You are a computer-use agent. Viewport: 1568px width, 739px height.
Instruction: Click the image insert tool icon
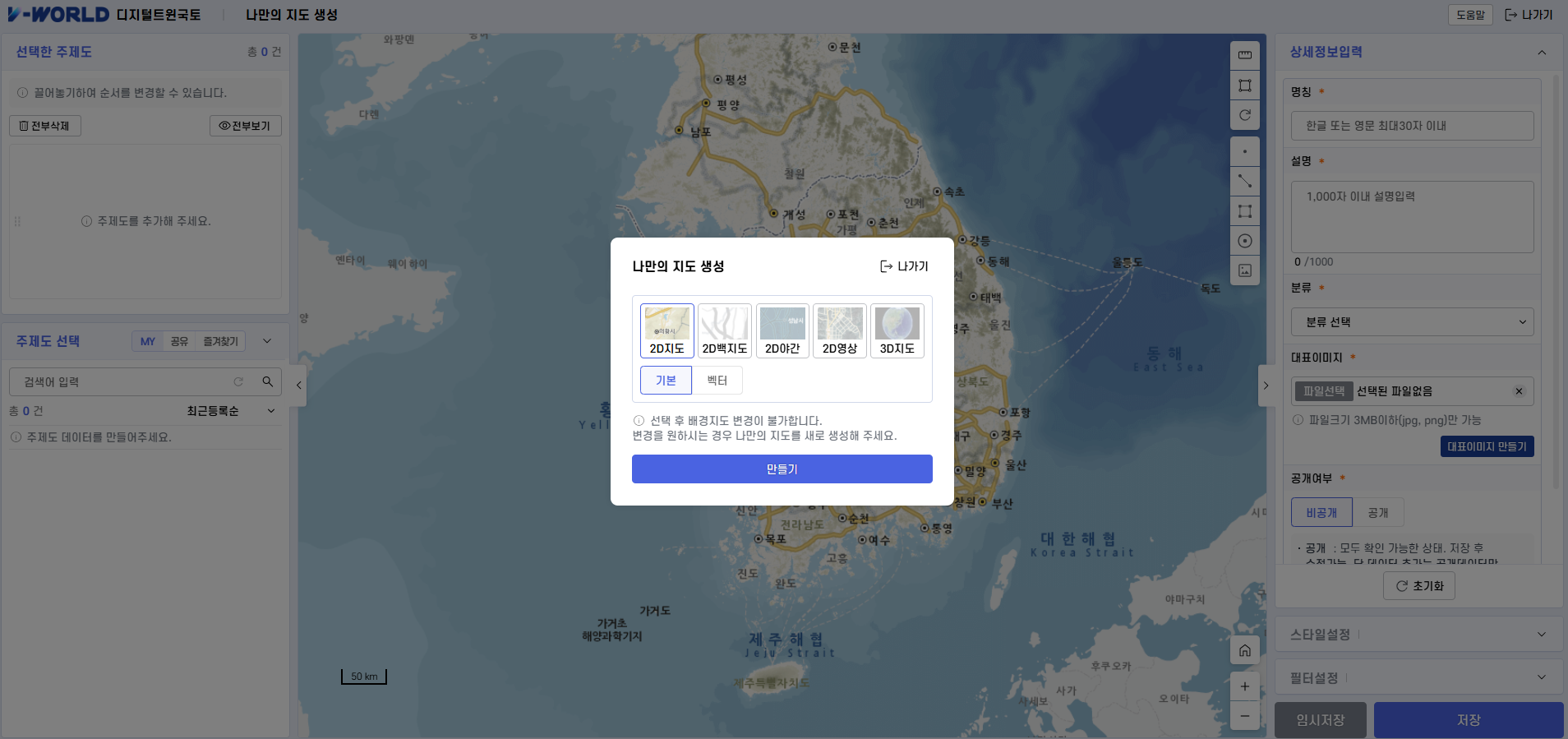[1244, 270]
